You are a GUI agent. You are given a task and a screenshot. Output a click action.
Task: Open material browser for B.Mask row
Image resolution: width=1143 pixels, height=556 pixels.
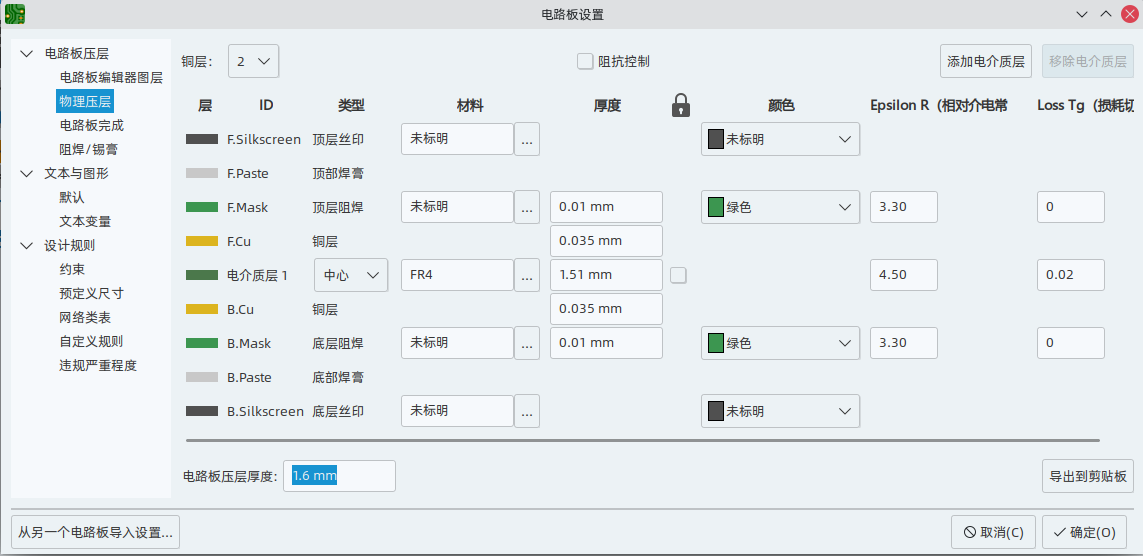pos(527,343)
